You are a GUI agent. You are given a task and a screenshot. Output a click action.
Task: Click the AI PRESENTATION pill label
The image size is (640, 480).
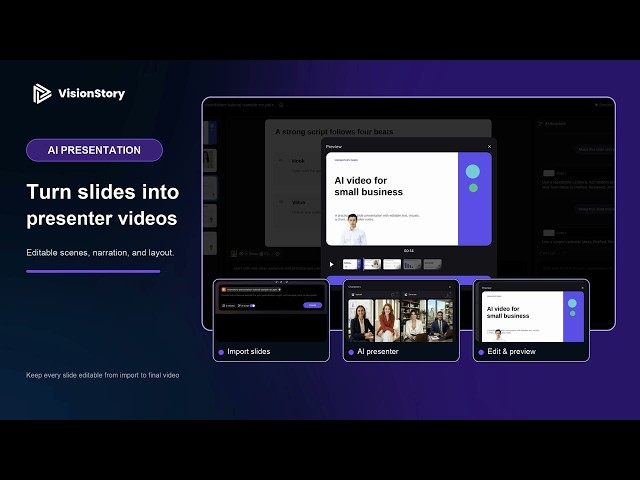pos(94,150)
